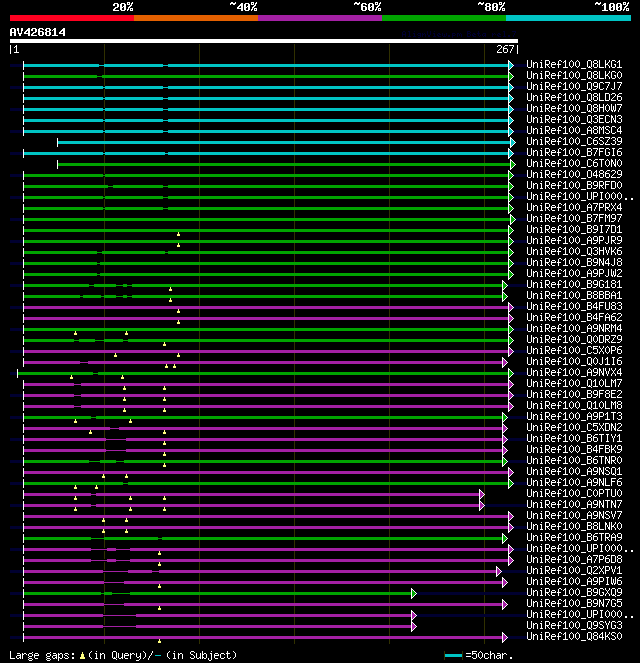Select the UniRef100_B6TRA9 label
The height and width of the screenshot is (663, 640).
point(574,537)
